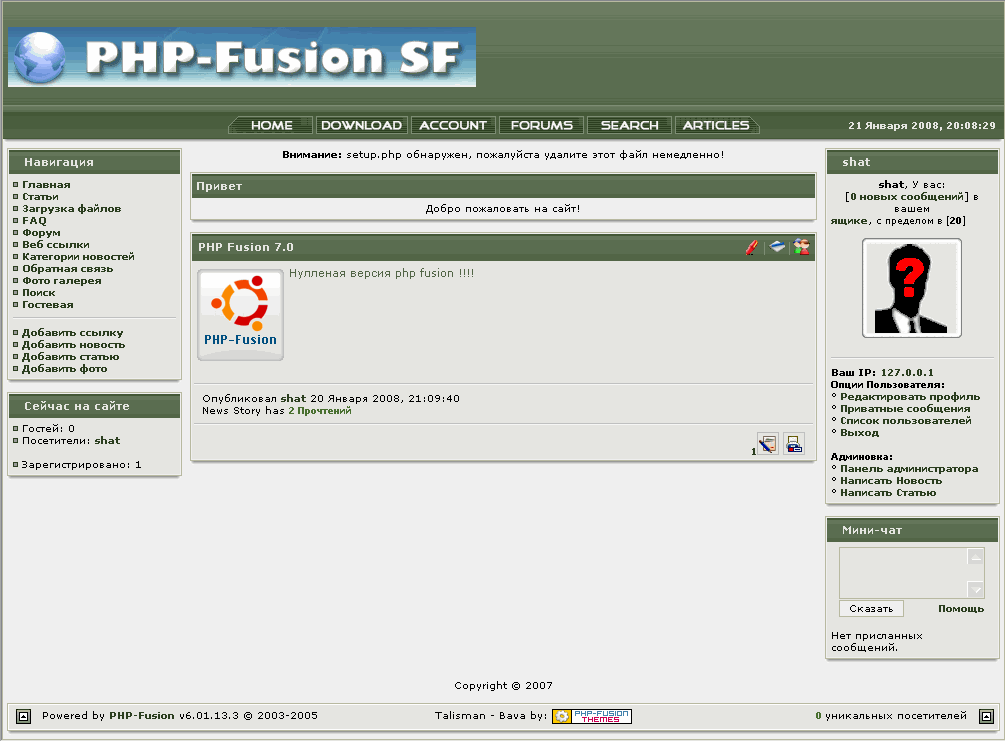This screenshot has width=1005, height=741.
Task: Click the IP address 127.0.0.1
Action: pos(907,373)
